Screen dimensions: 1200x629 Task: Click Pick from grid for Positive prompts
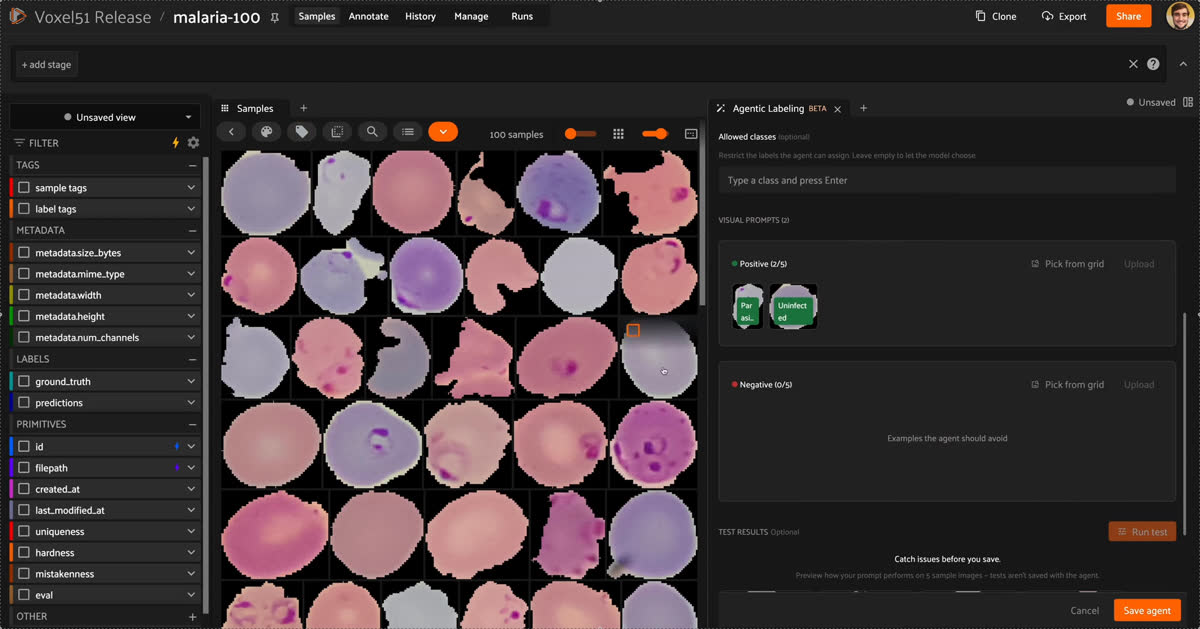[1067, 264]
